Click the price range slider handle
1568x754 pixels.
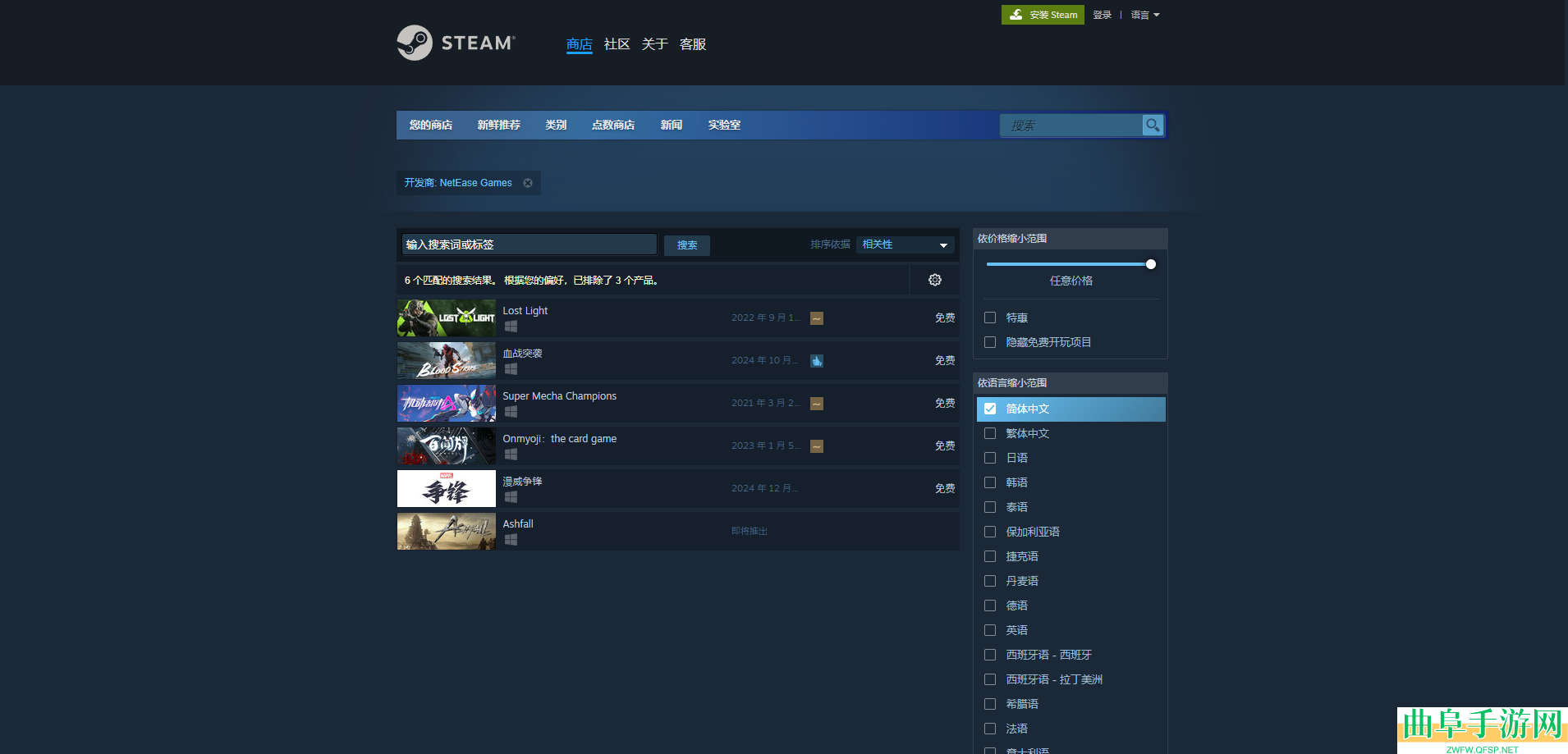pyautogui.click(x=1150, y=264)
